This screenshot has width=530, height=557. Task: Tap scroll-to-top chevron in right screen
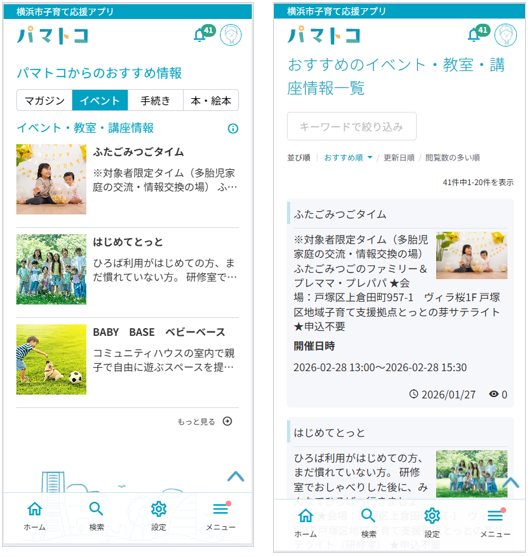pyautogui.click(x=510, y=482)
